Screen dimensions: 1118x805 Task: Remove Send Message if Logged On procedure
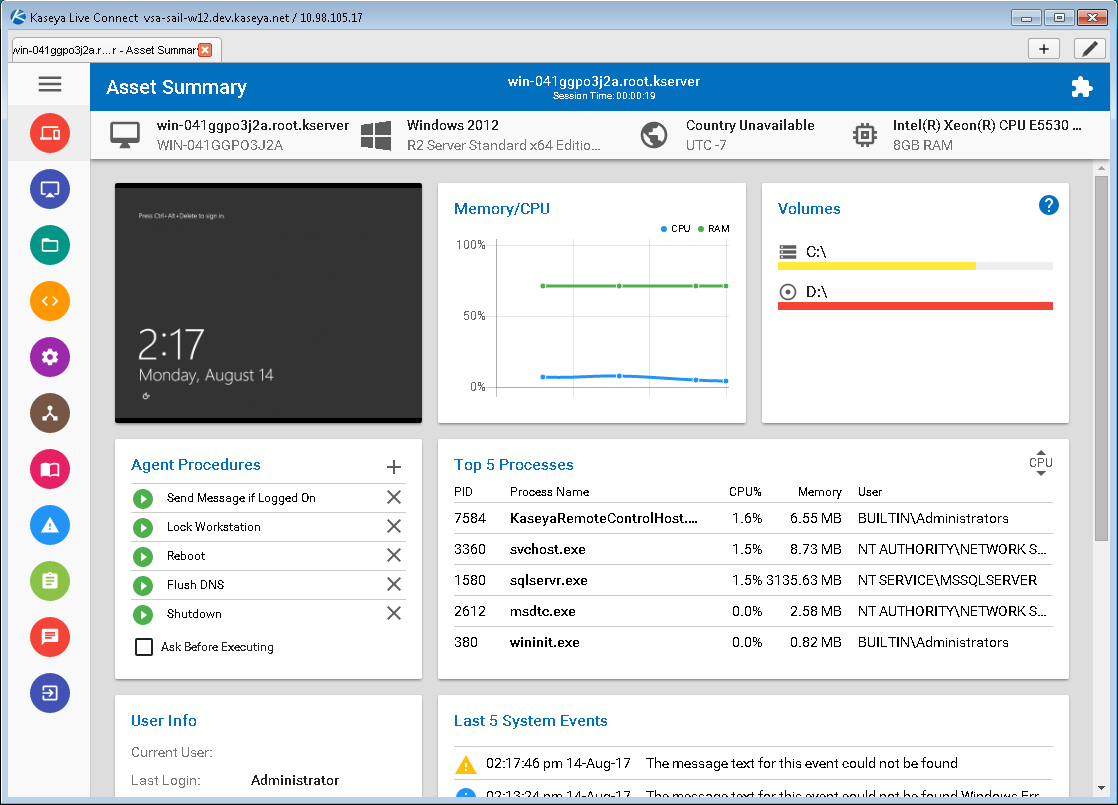click(x=394, y=497)
